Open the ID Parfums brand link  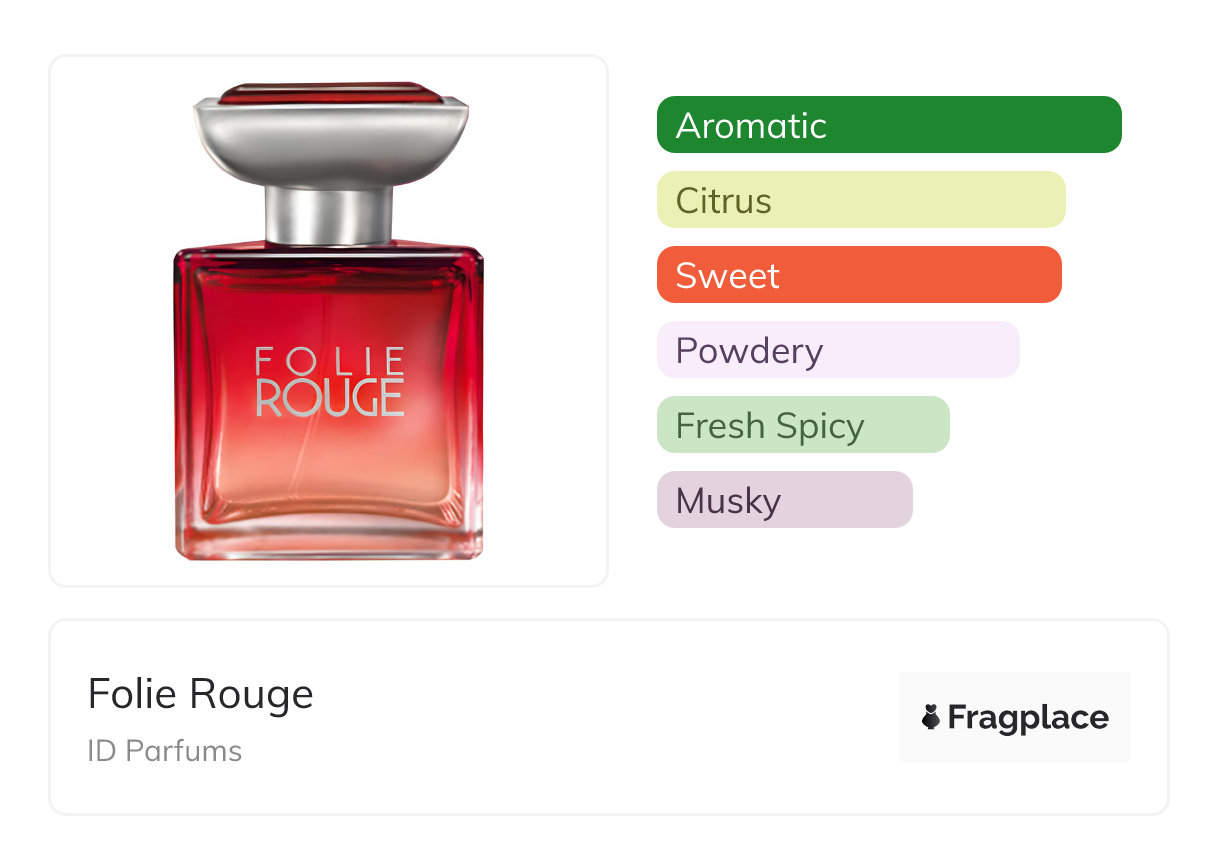tap(165, 751)
